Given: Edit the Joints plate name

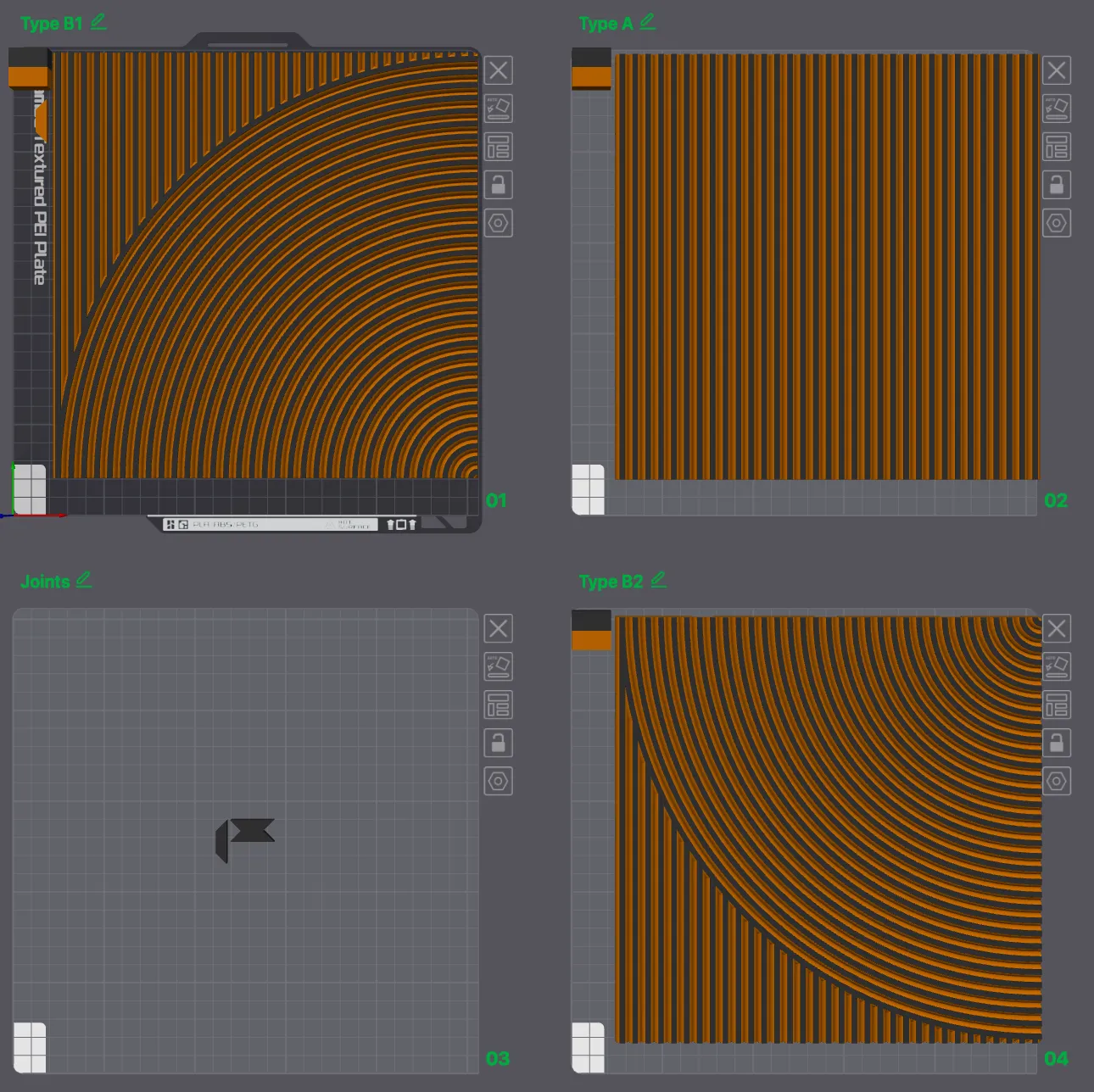Looking at the screenshot, I should [x=83, y=580].
